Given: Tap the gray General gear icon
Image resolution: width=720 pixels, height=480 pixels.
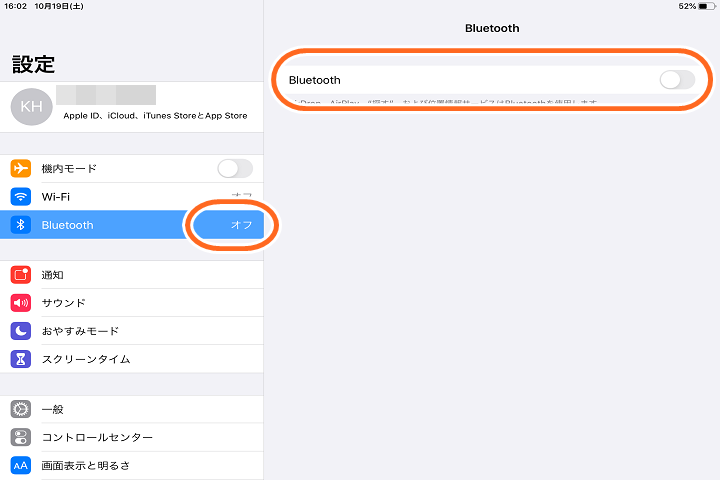Looking at the screenshot, I should coord(21,409).
